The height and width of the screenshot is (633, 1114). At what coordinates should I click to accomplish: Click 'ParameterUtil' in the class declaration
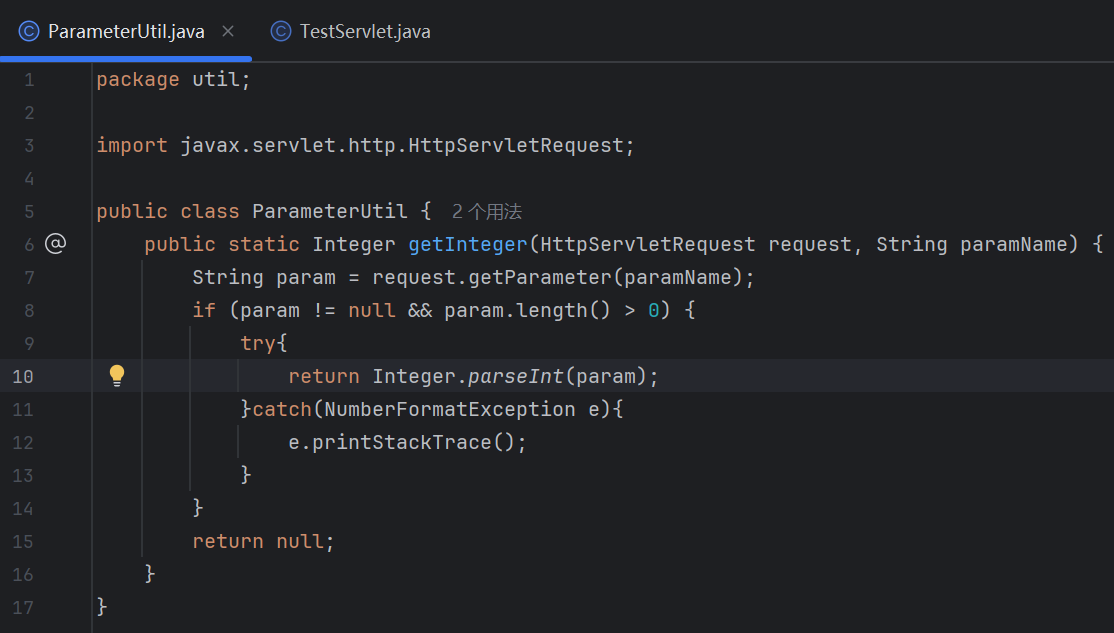[330, 212]
